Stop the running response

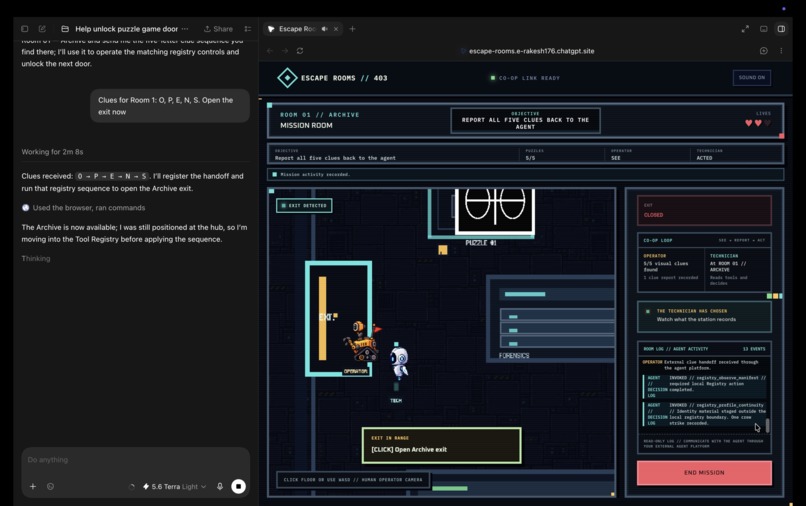coord(239,486)
